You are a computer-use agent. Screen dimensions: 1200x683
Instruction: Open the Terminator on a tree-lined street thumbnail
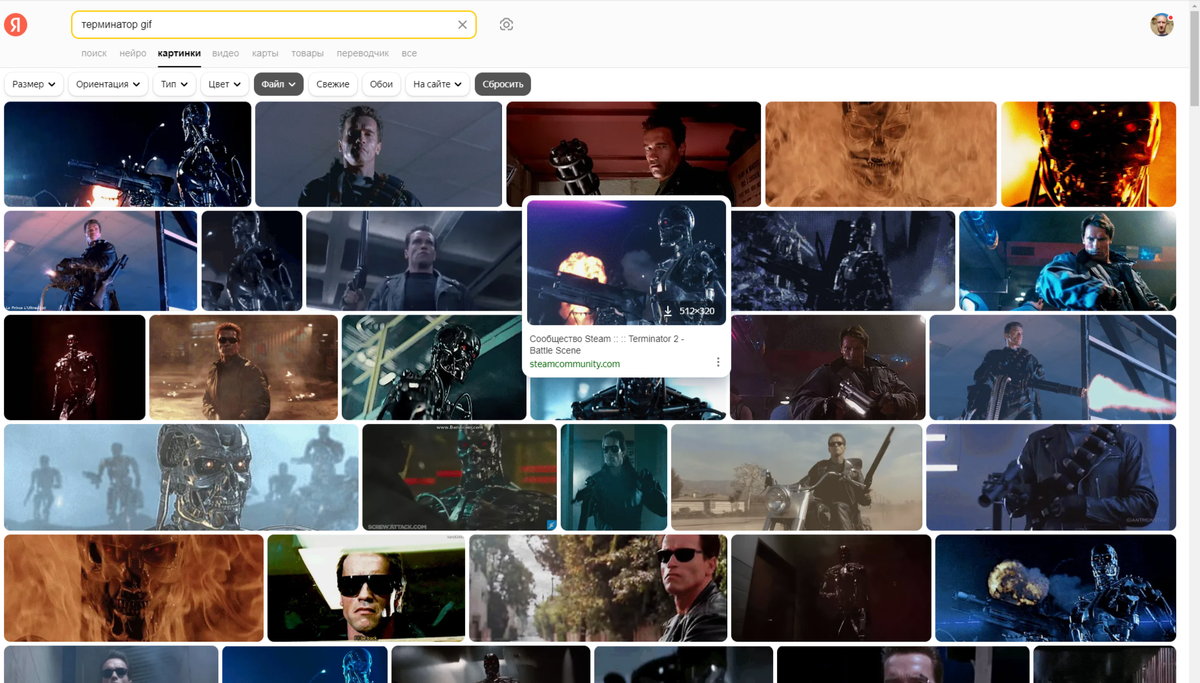pyautogui.click(x=598, y=588)
